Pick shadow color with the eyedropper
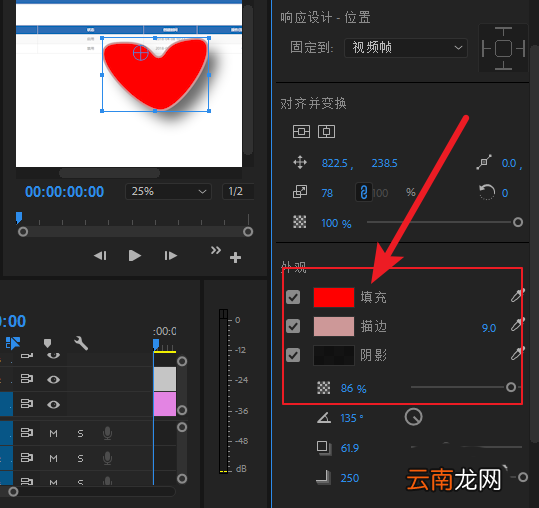539x508 pixels. tap(517, 353)
